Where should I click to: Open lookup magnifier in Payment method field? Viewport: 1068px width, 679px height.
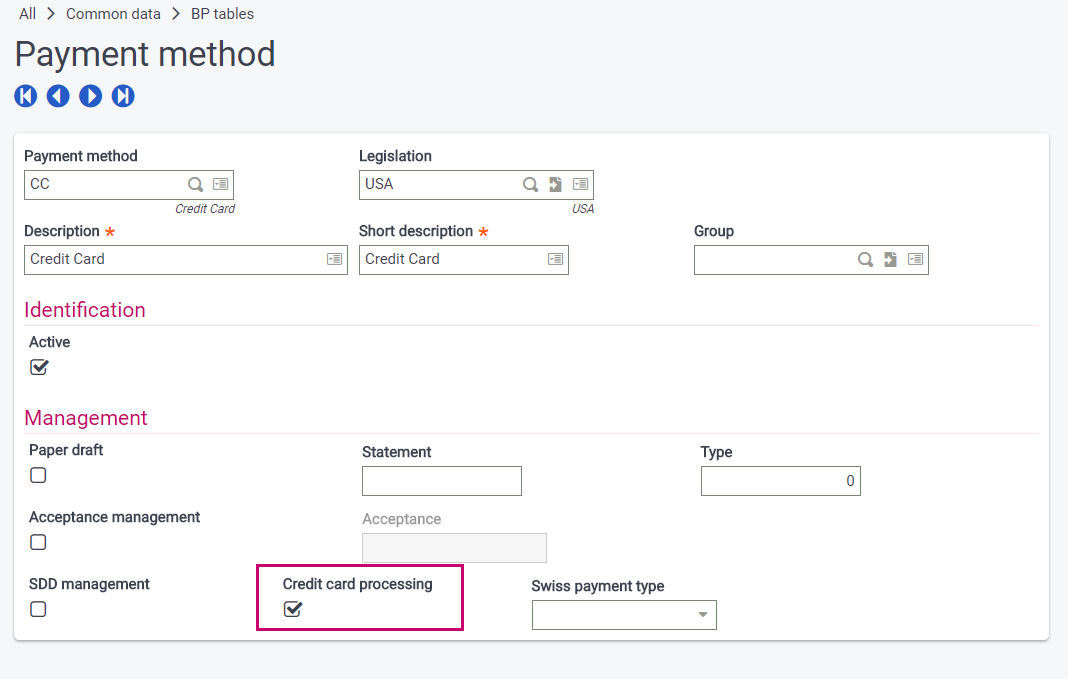[196, 185]
